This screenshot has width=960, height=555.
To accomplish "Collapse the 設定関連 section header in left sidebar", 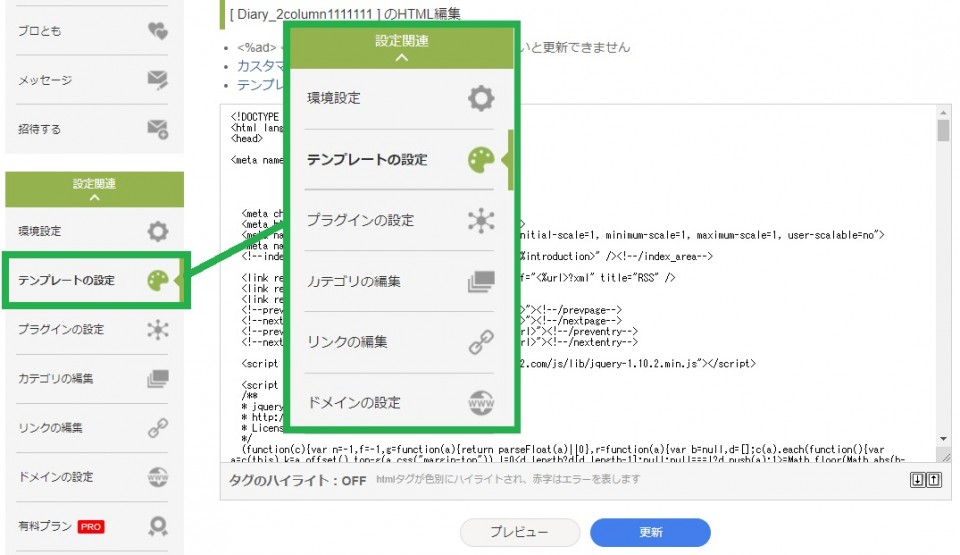I will (94, 189).
